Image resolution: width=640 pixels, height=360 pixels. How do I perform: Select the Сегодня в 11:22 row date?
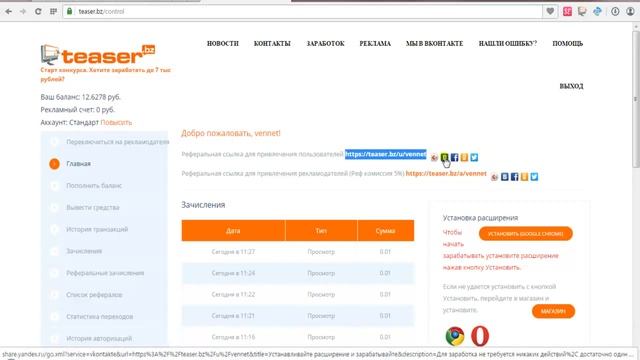pos(233,294)
